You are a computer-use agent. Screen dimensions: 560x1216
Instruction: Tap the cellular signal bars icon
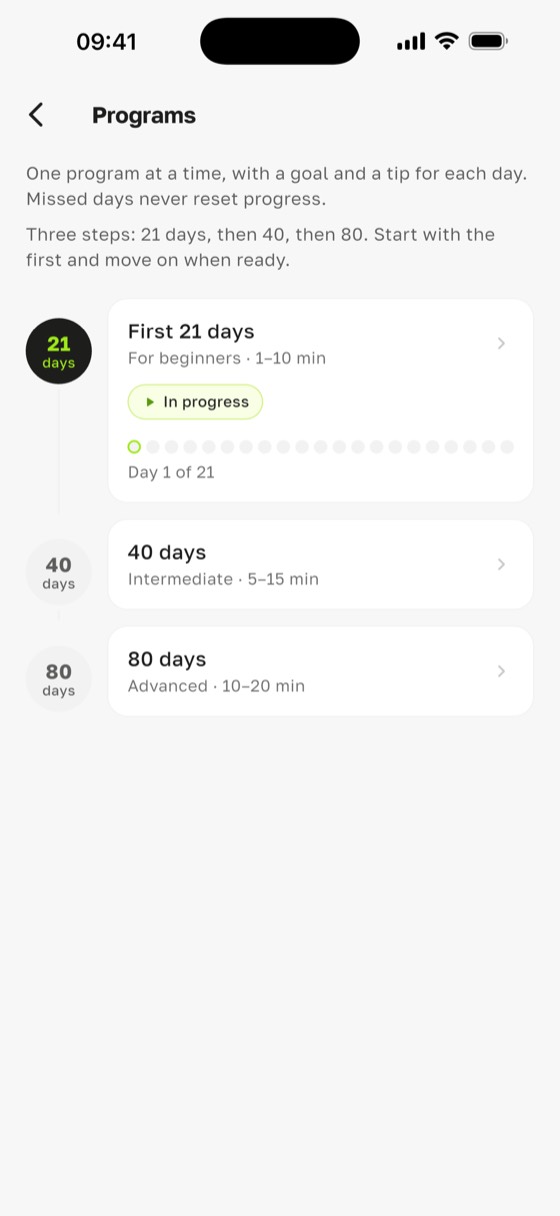click(411, 41)
